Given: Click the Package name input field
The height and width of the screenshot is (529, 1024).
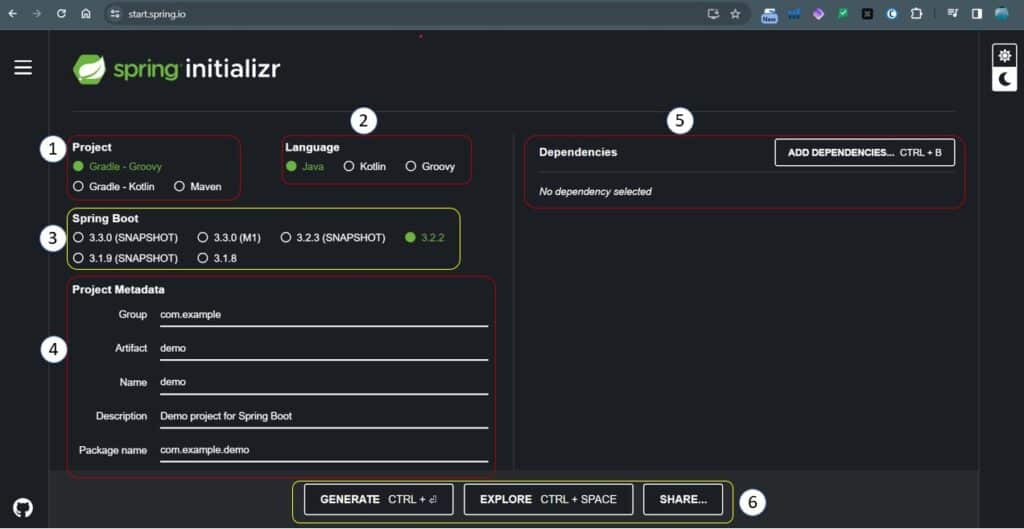Looking at the screenshot, I should click(324, 450).
